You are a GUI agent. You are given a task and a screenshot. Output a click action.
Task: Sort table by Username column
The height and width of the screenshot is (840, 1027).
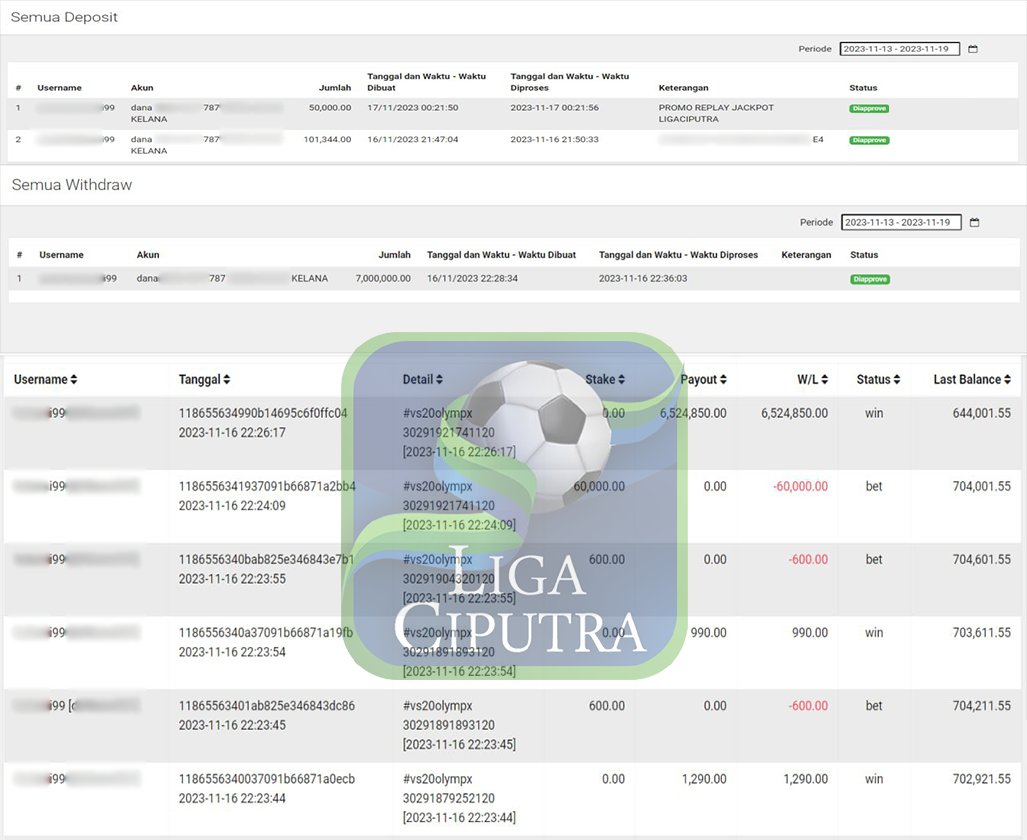click(45, 379)
